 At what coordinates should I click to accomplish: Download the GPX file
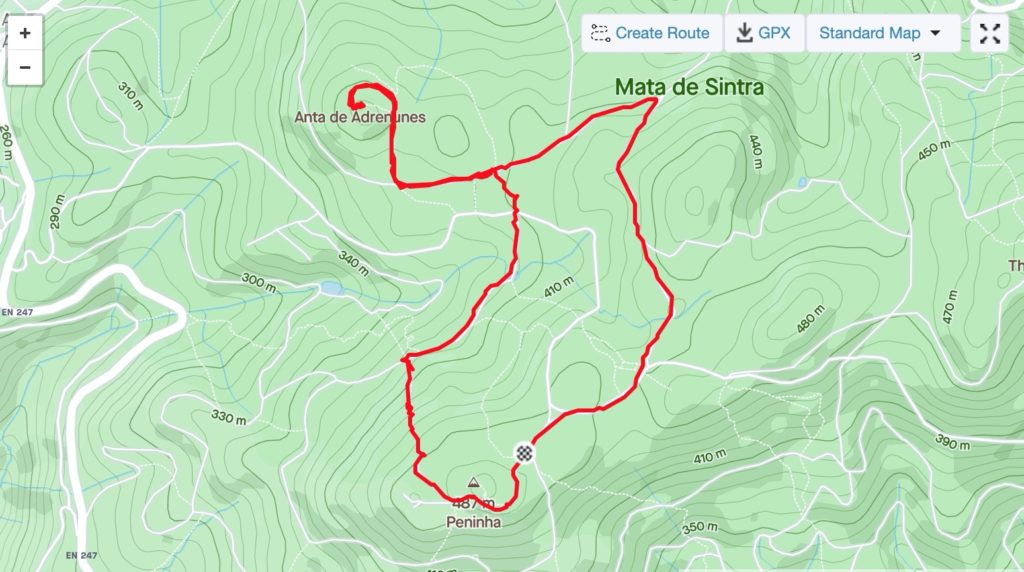(764, 33)
